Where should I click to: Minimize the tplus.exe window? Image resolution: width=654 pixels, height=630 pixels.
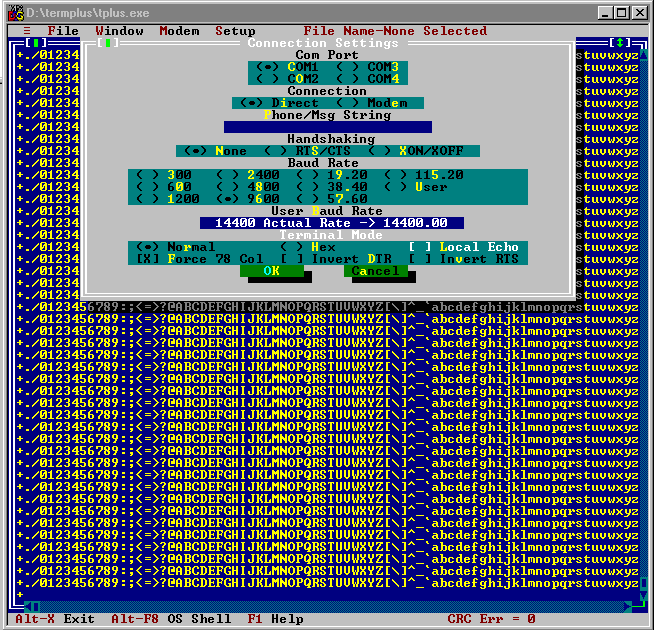pyautogui.click(x=606, y=13)
